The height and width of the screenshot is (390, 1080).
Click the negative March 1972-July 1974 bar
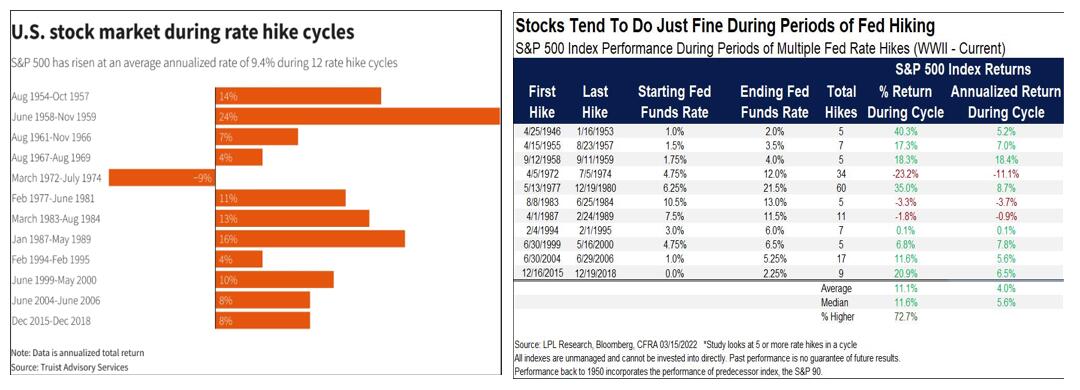pyautogui.click(x=162, y=178)
